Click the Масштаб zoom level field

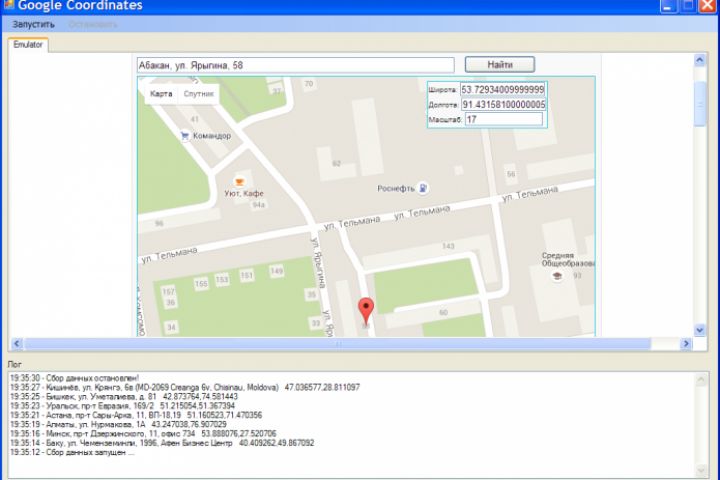(x=504, y=119)
